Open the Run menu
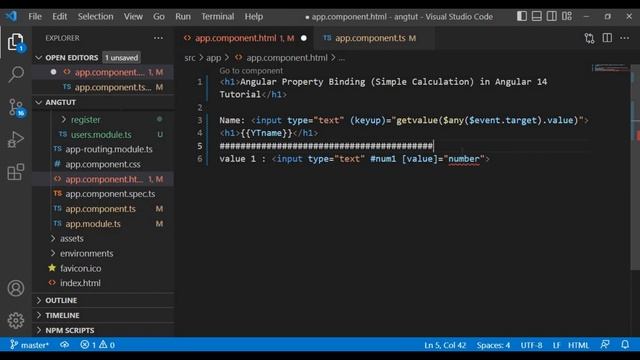 click(183, 16)
